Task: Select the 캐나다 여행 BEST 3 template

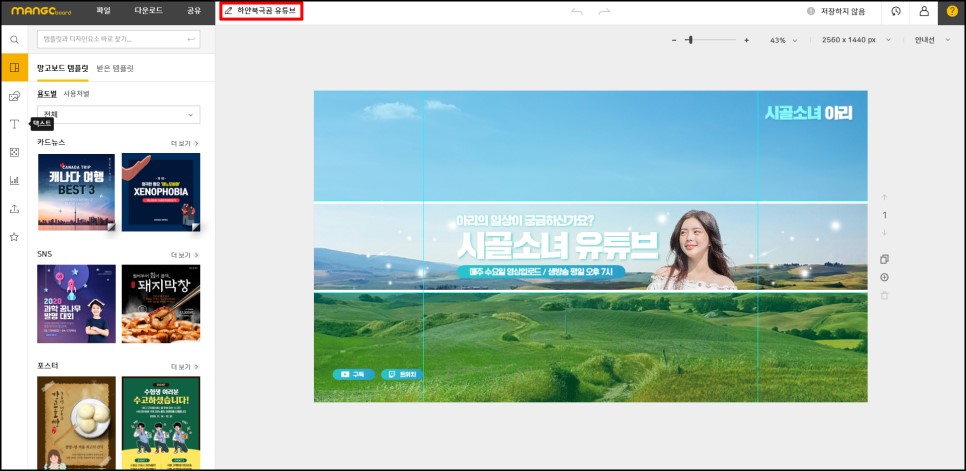Action: pyautogui.click(x=76, y=192)
